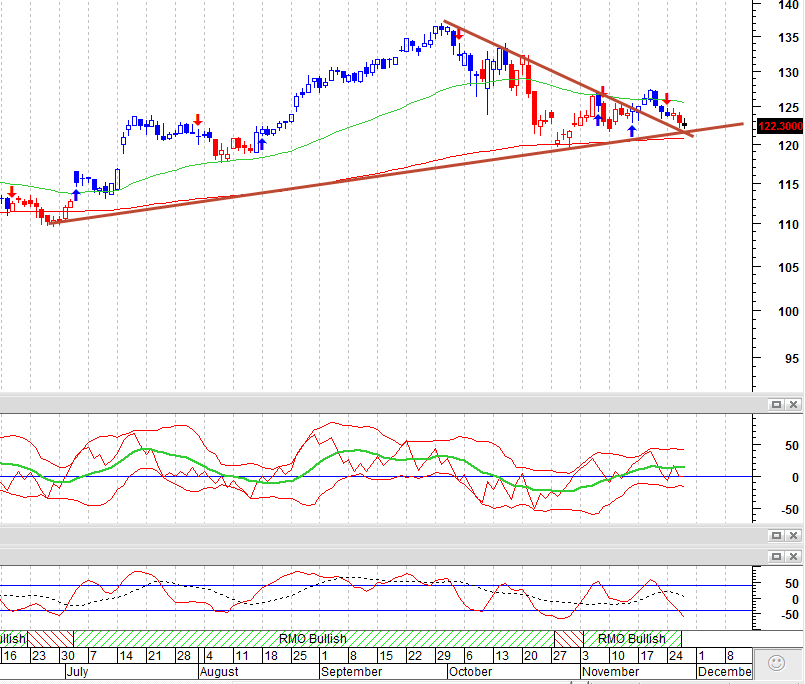Select the blue buy arrow in mid November
Viewport: 805px width, 684px height.
pyautogui.click(x=632, y=131)
